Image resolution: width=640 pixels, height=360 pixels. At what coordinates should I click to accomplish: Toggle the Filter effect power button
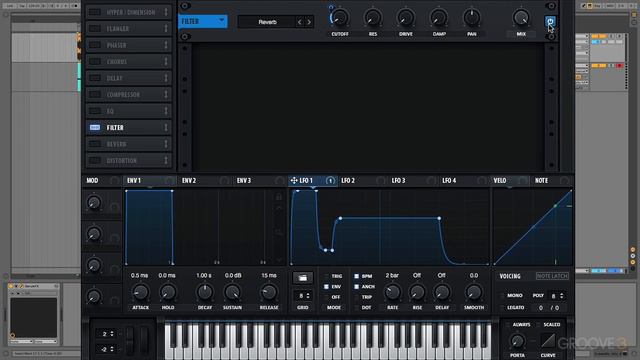click(550, 21)
